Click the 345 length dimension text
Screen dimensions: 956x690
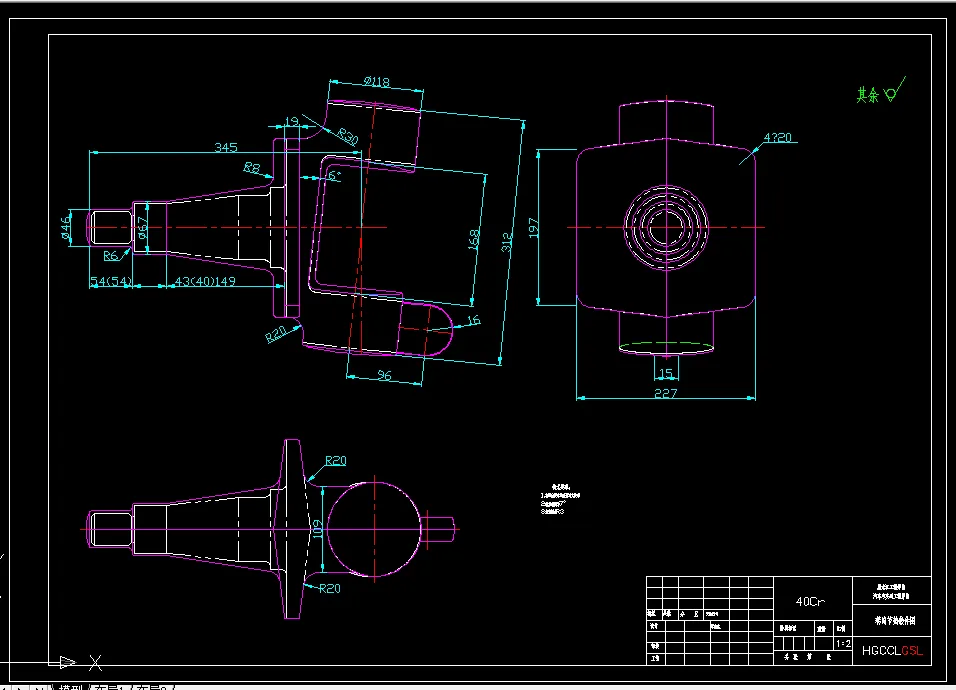point(226,147)
